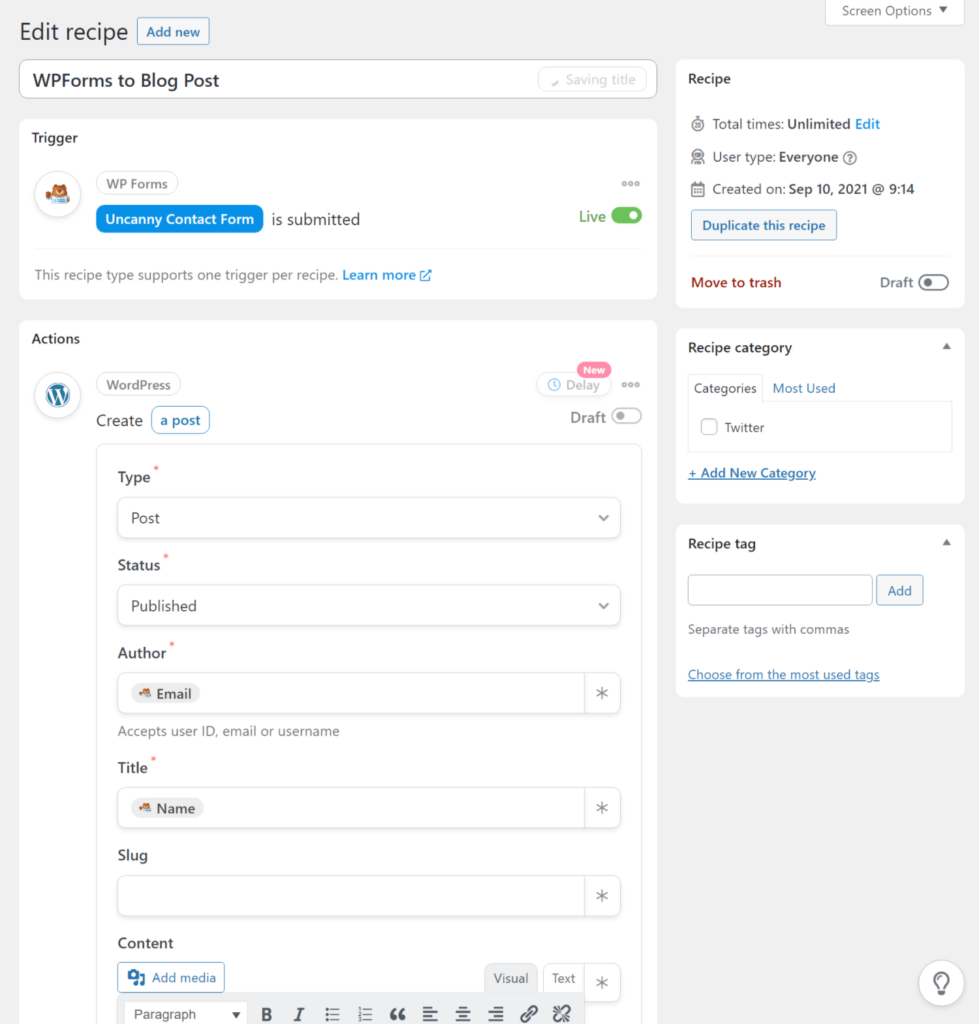Click Duplicate this recipe button
Image resolution: width=979 pixels, height=1024 pixels.
pyautogui.click(x=763, y=225)
